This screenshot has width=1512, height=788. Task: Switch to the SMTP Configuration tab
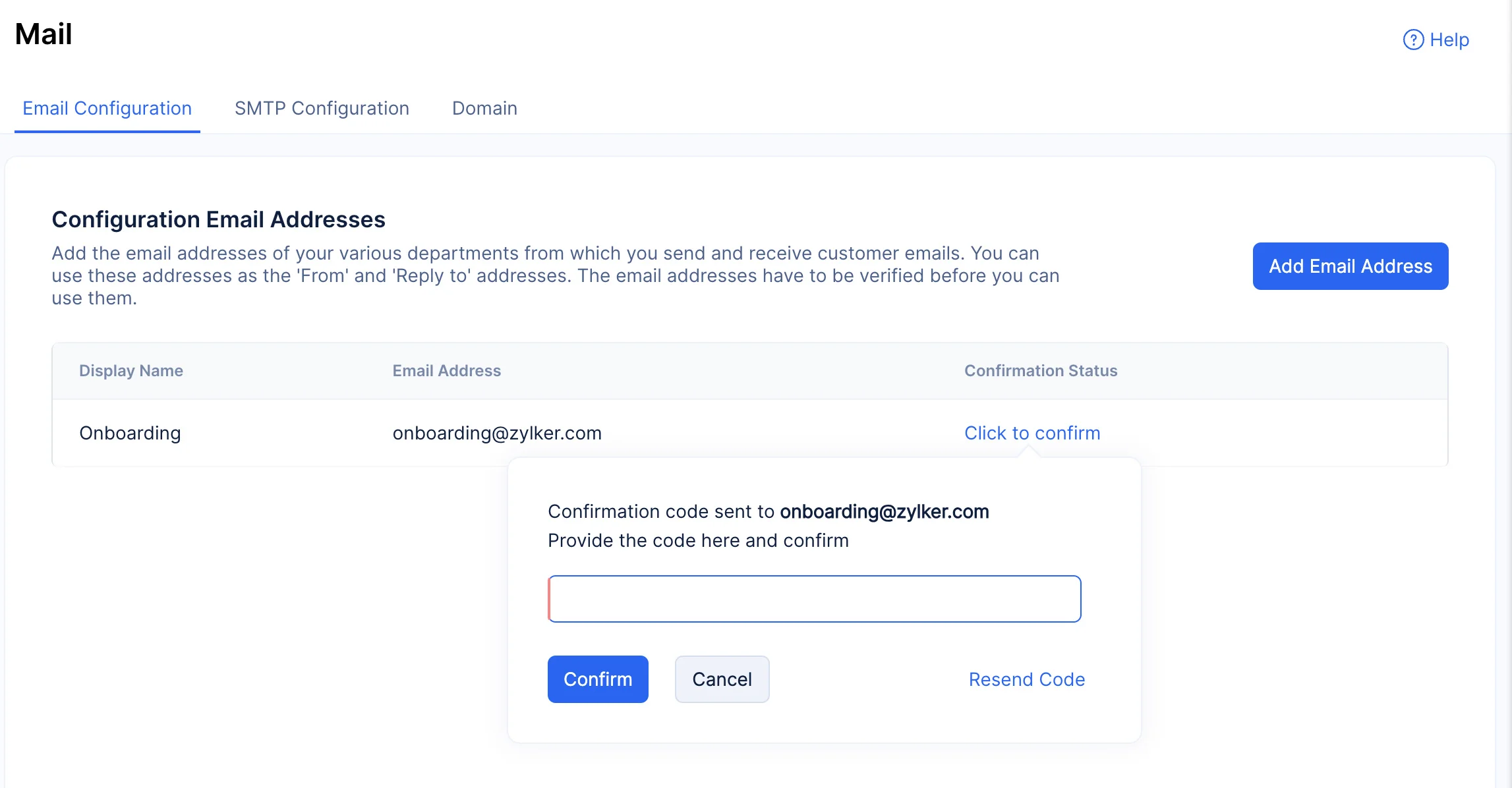(x=322, y=108)
